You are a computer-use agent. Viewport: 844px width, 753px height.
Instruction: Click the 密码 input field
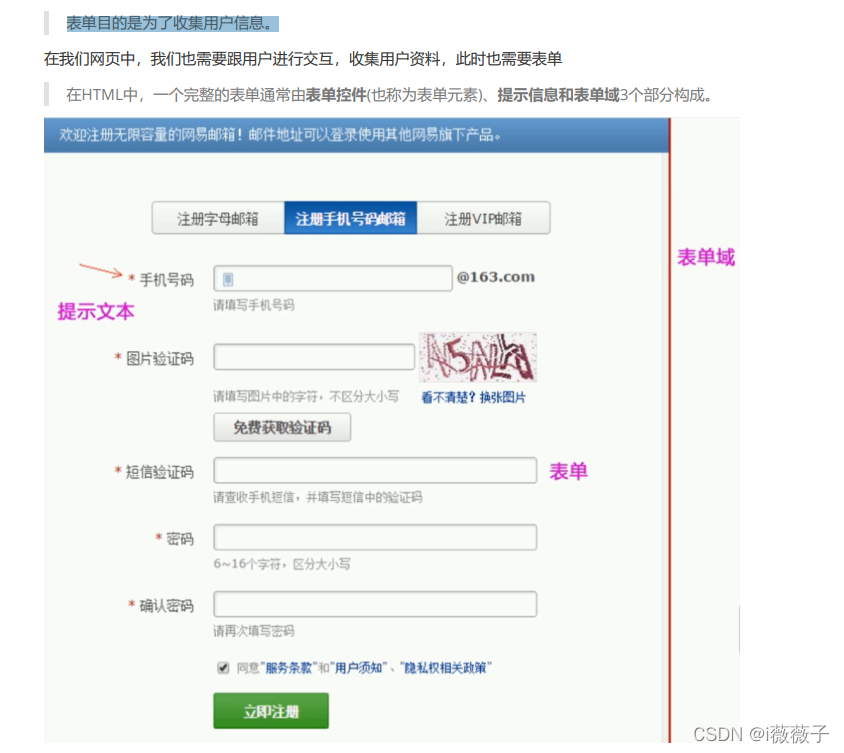(375, 537)
